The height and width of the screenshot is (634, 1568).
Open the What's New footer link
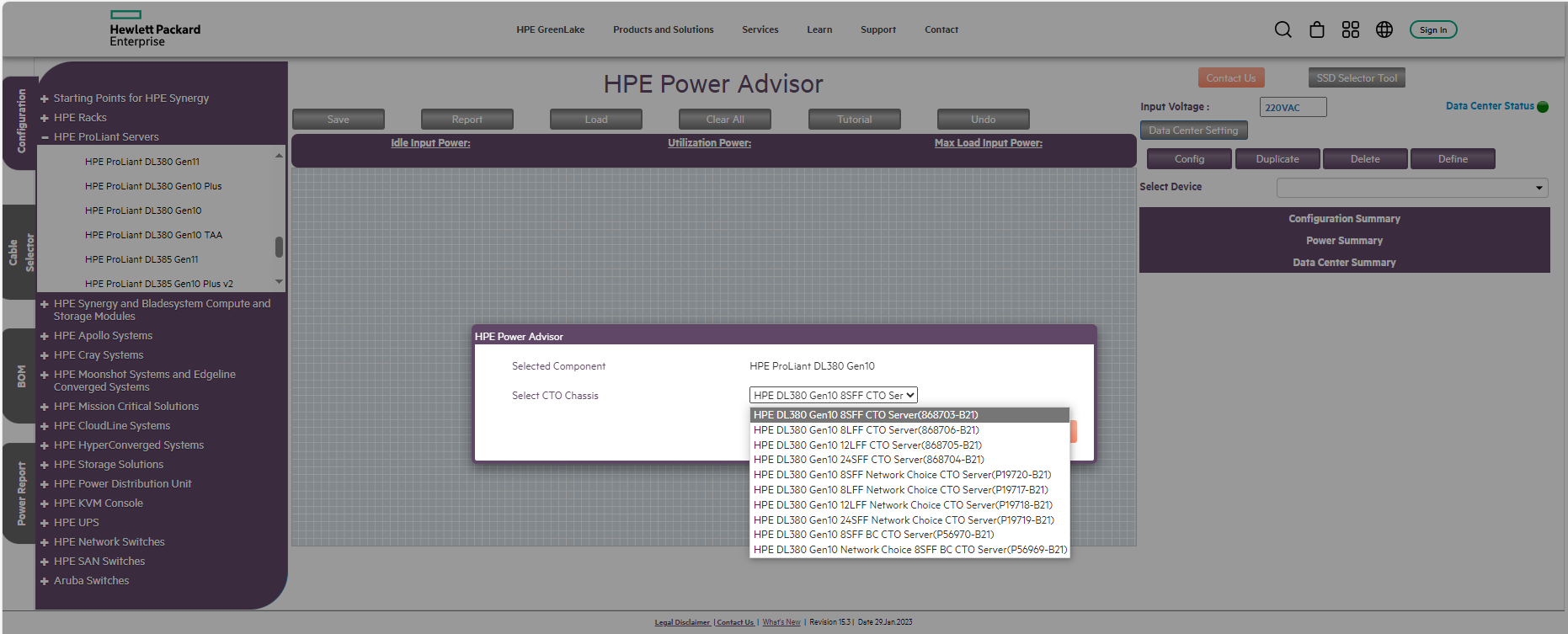(781, 622)
